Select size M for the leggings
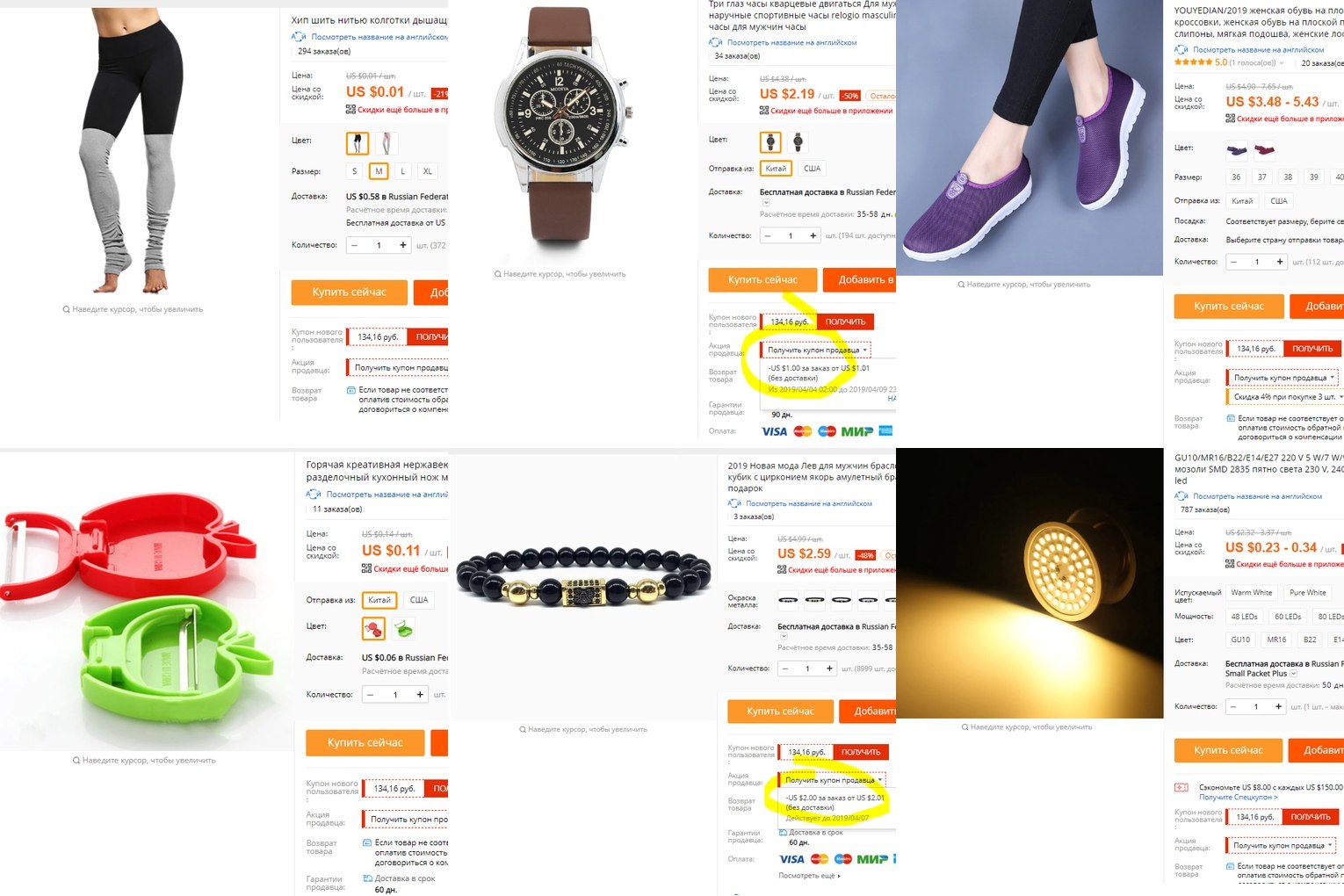 tap(379, 171)
